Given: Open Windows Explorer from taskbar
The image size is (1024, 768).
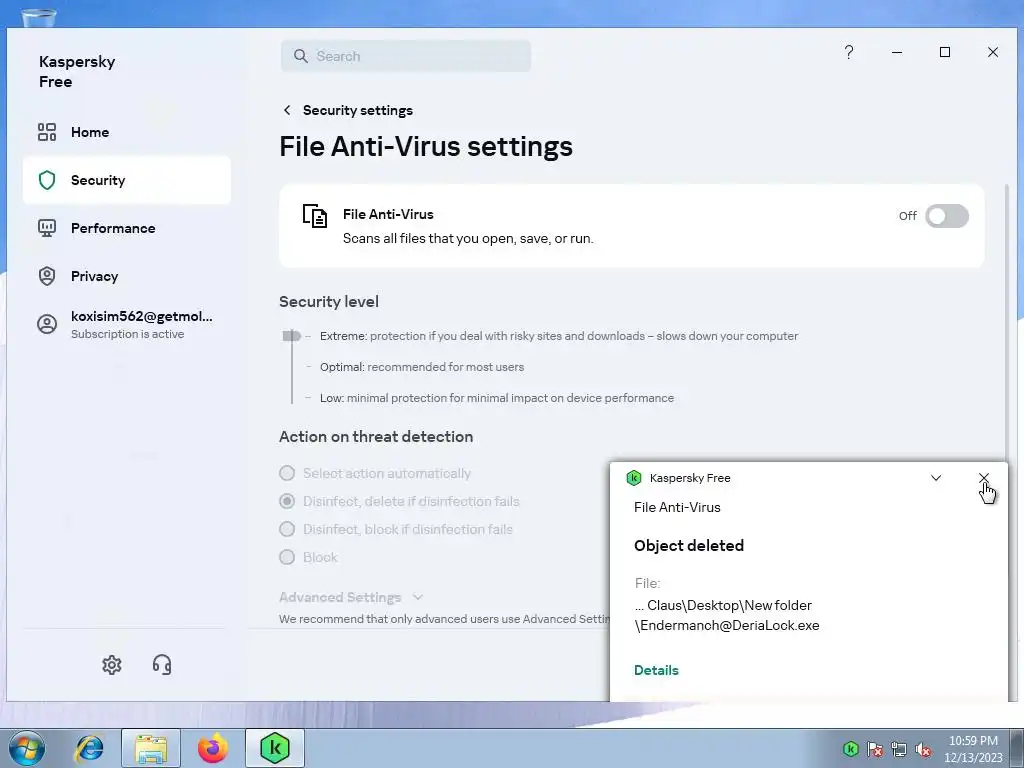Looking at the screenshot, I should point(151,748).
